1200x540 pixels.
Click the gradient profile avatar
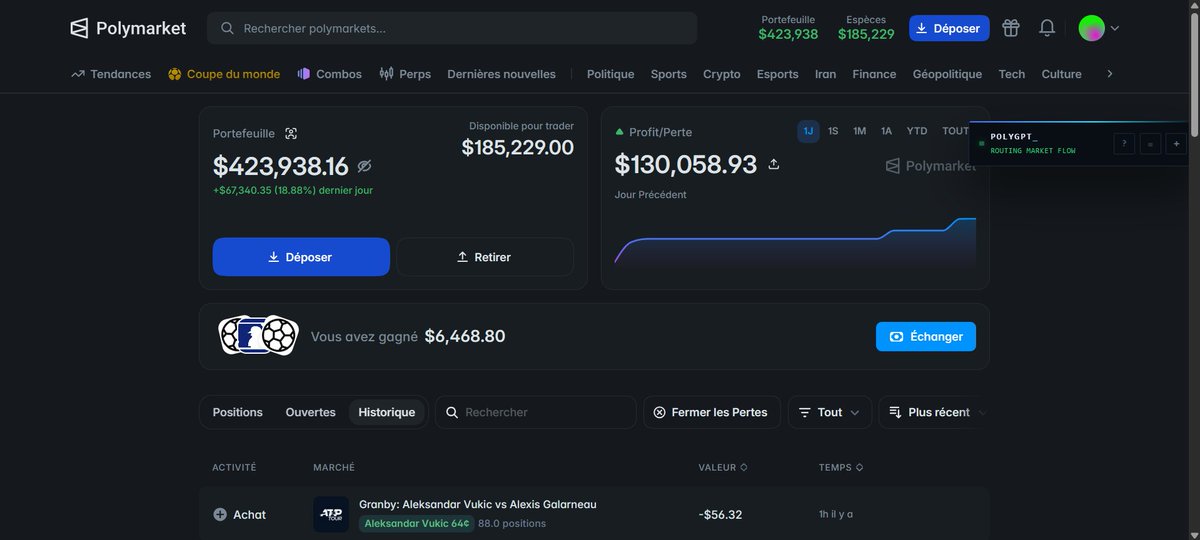coord(1091,28)
